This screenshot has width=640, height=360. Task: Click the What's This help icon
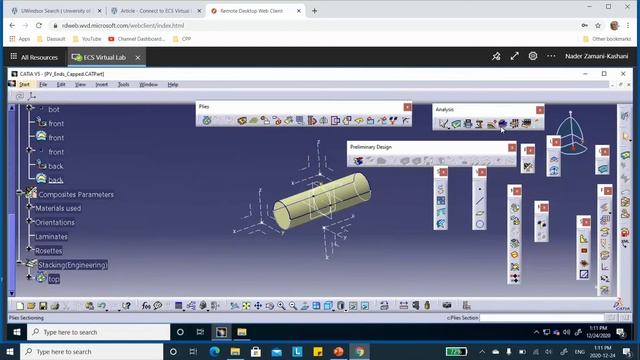point(126,306)
